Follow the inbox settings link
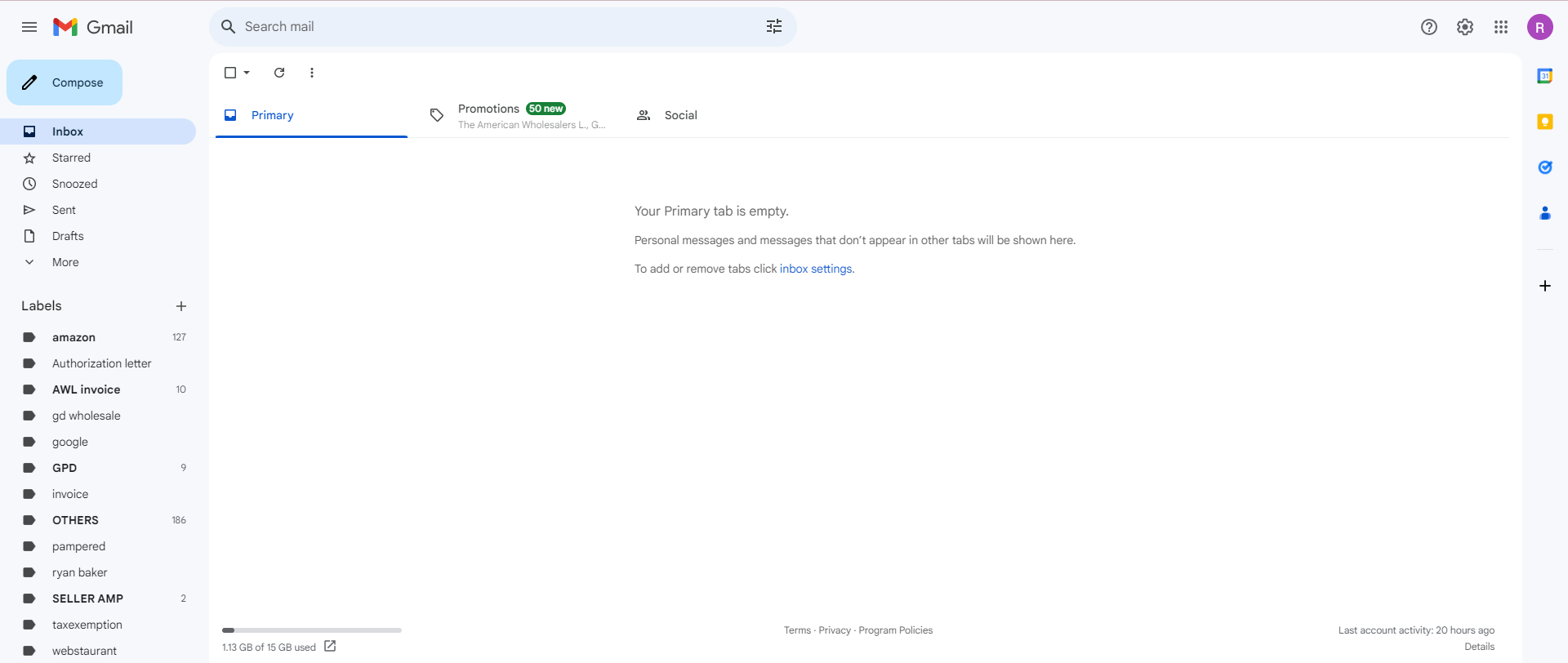 (815, 269)
